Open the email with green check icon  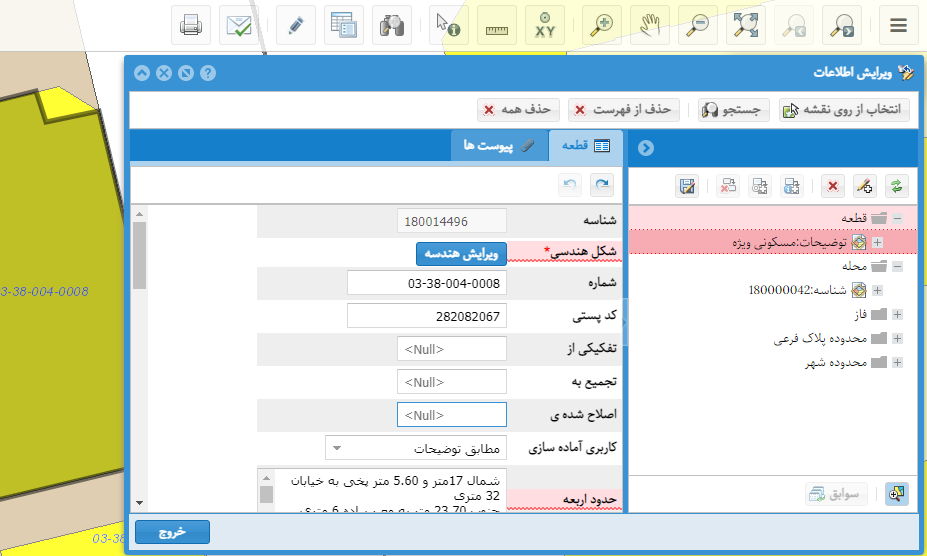tap(239, 25)
